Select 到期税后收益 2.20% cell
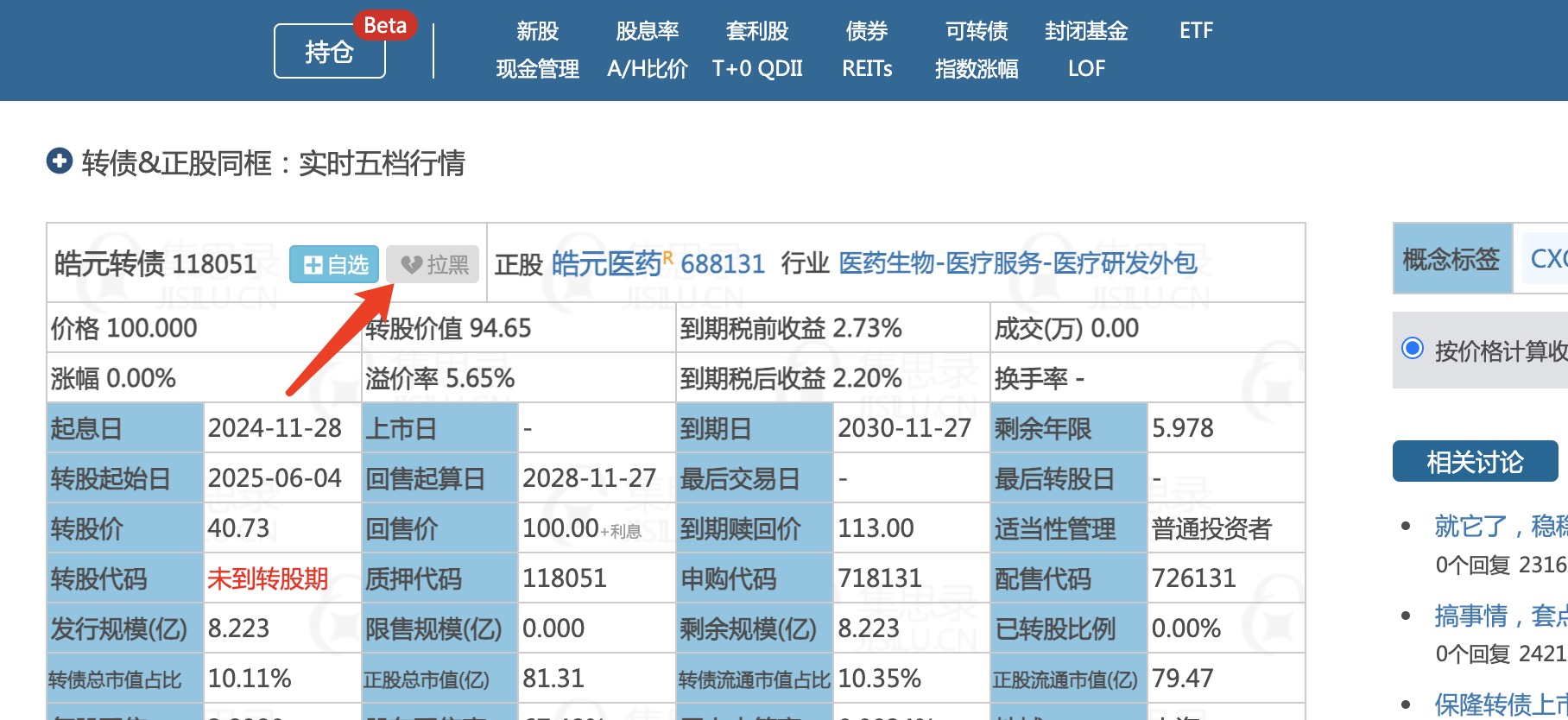Viewport: 1568px width, 720px height. click(833, 378)
